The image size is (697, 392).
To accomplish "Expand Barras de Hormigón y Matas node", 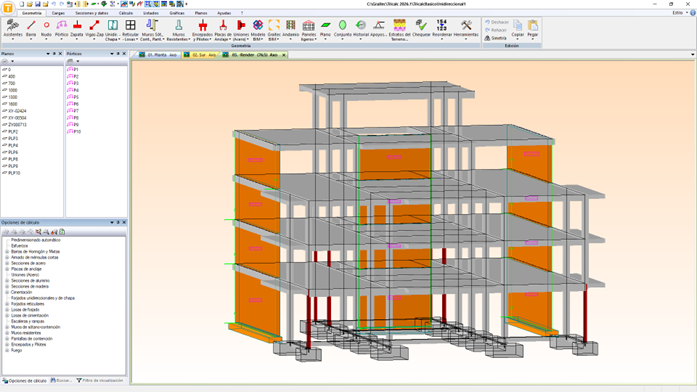I will coord(7,252).
